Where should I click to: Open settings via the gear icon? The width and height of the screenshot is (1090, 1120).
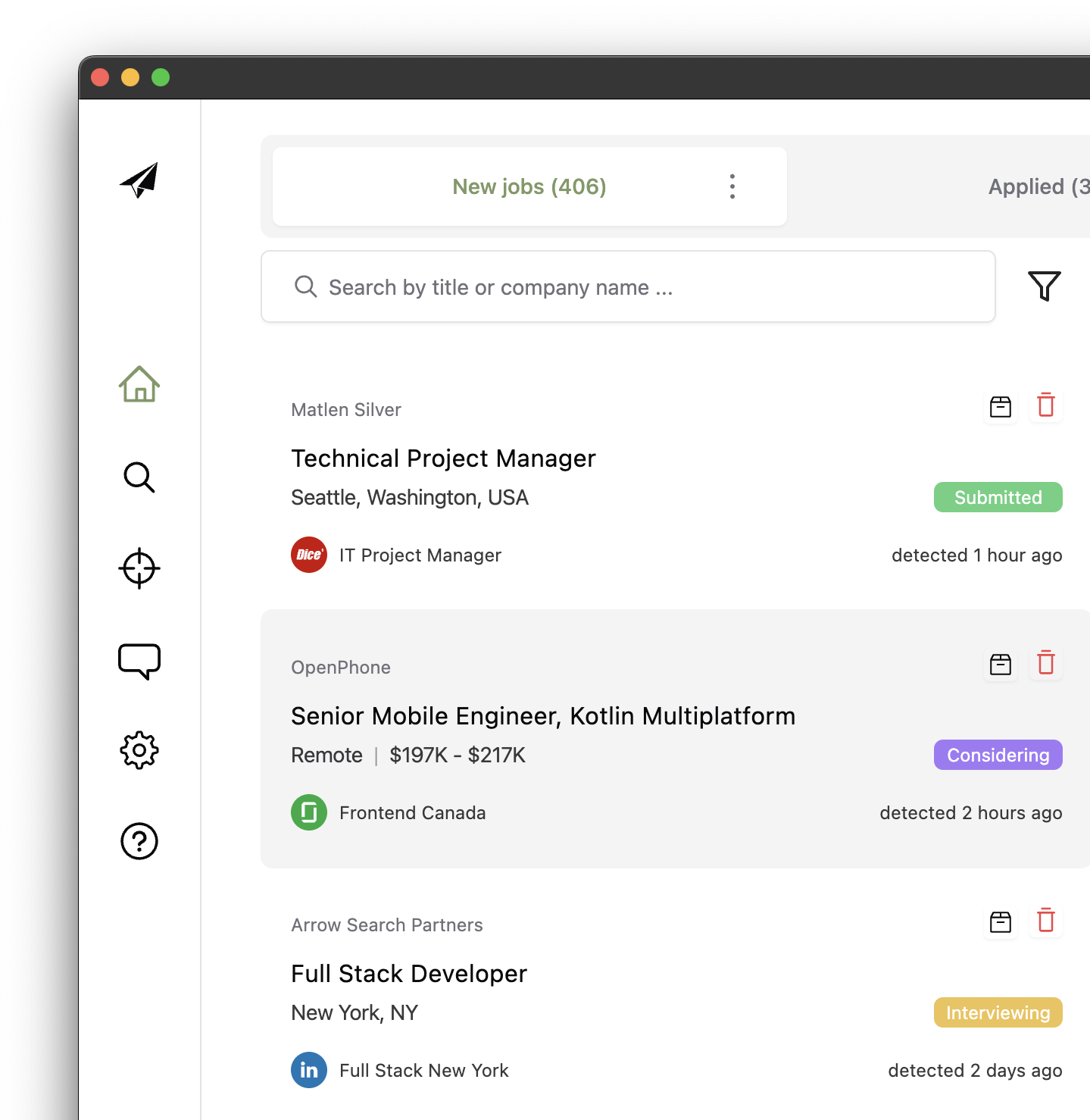139,750
